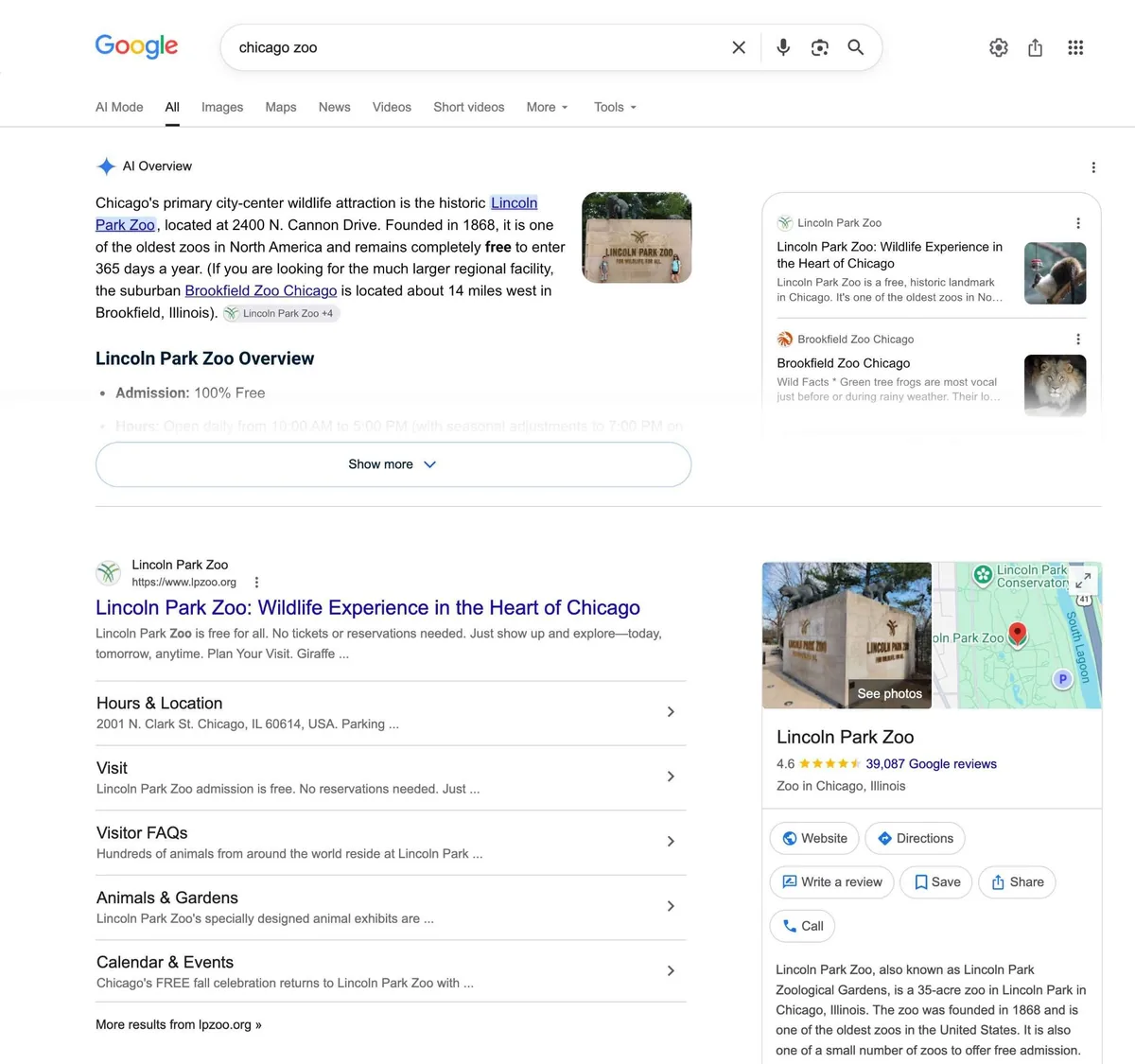
Task: Click the lion thumbnail on Brookfield card
Action: tap(1056, 386)
